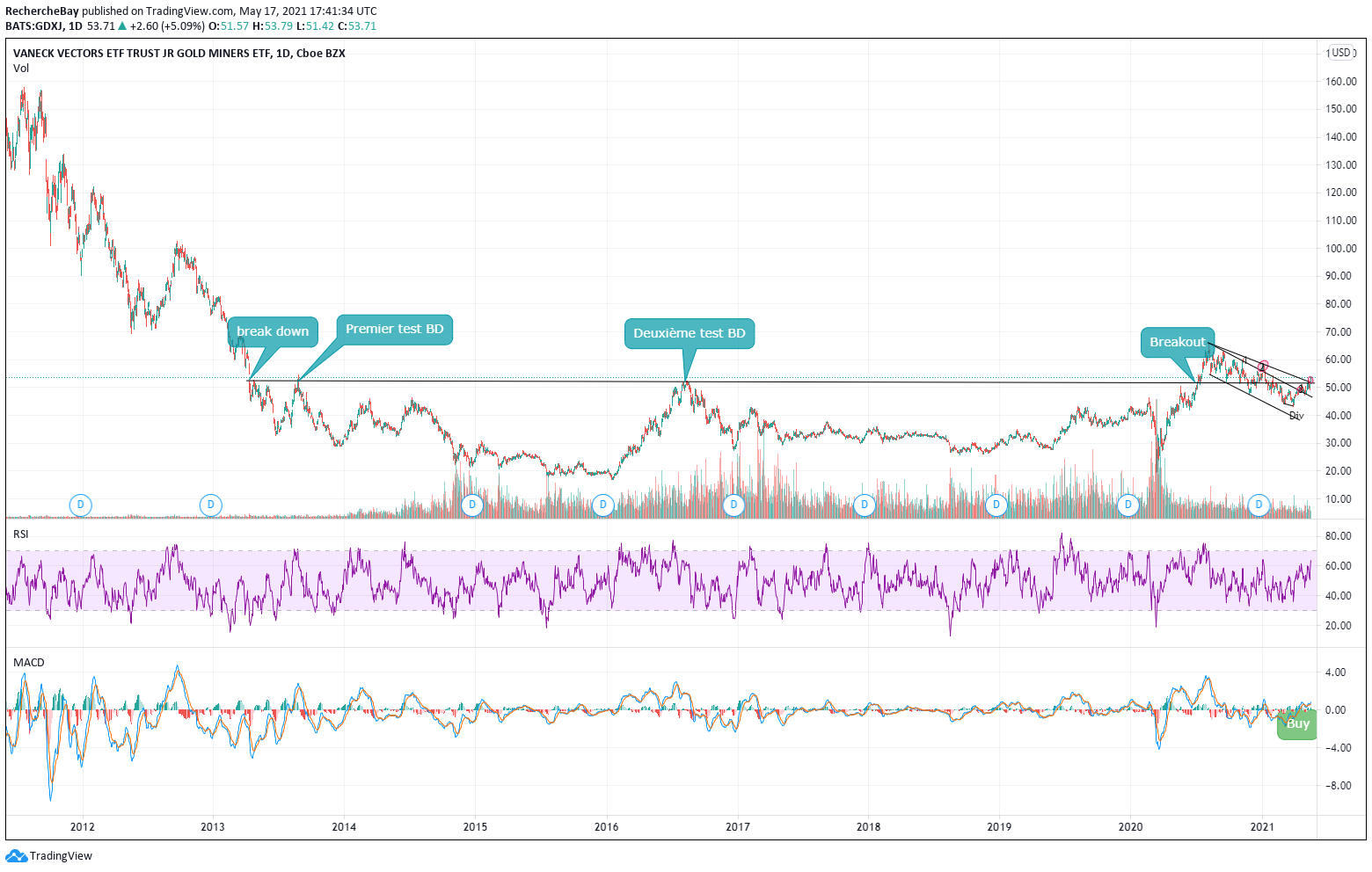Select the 'Premier test BD' callout

[395, 329]
